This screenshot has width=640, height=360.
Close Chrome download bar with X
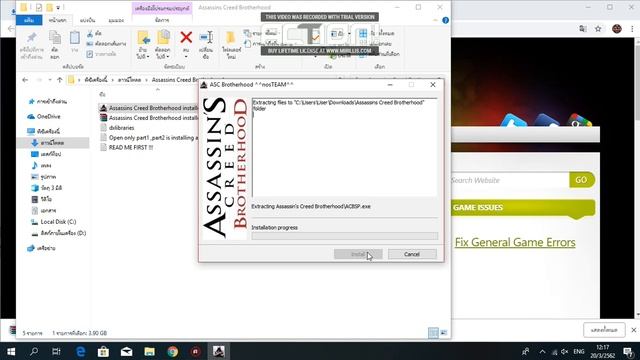(x=633, y=330)
